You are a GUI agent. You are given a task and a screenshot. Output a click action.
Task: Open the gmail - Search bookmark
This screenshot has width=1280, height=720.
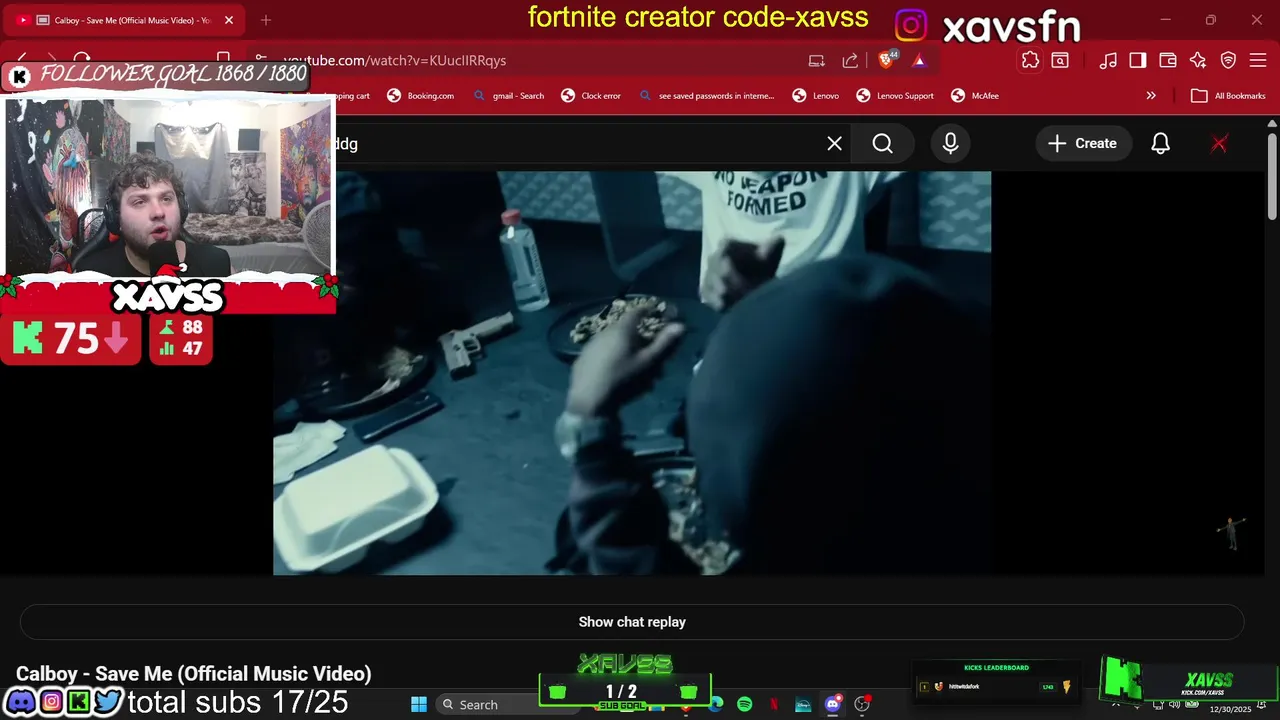(x=508, y=96)
